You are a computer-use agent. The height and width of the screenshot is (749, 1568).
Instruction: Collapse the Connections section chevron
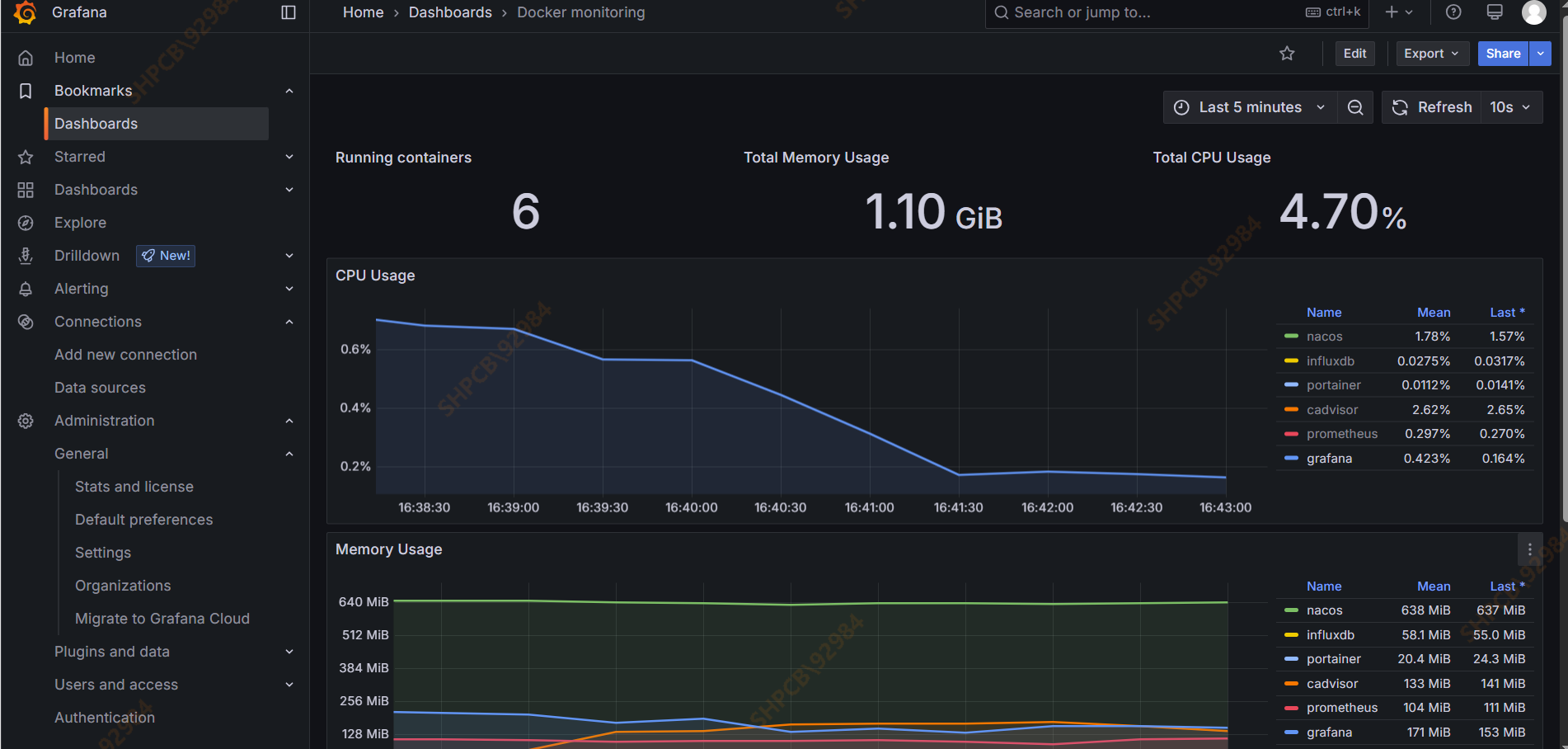[289, 322]
